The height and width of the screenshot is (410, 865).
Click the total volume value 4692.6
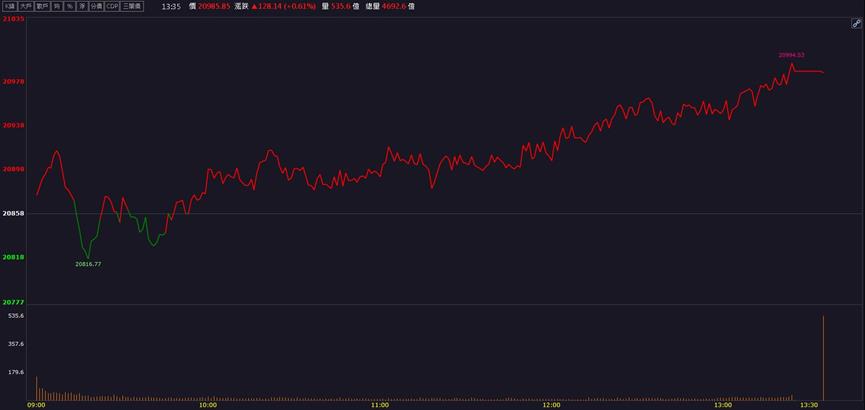[395, 6]
